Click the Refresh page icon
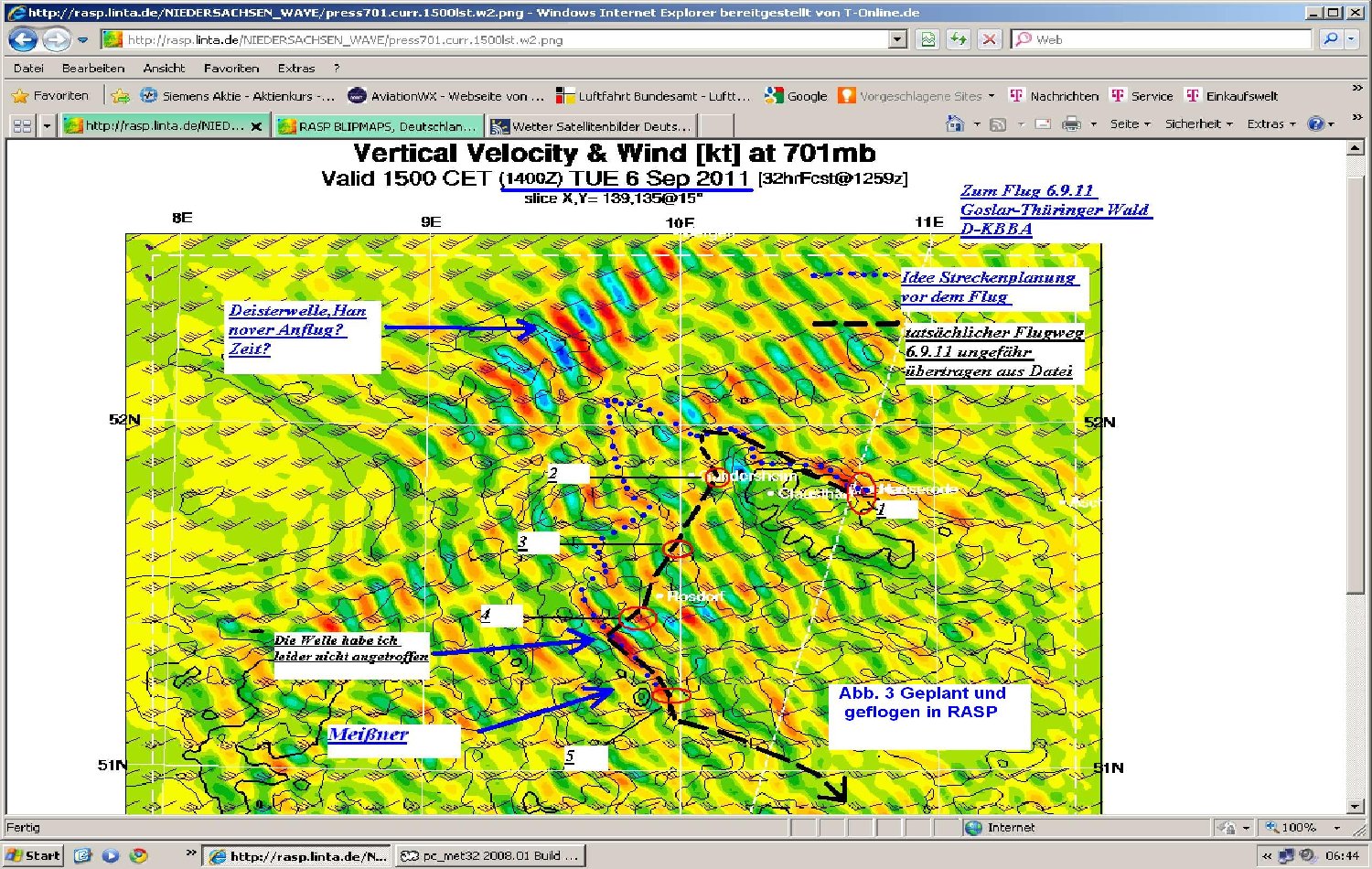 tap(958, 39)
